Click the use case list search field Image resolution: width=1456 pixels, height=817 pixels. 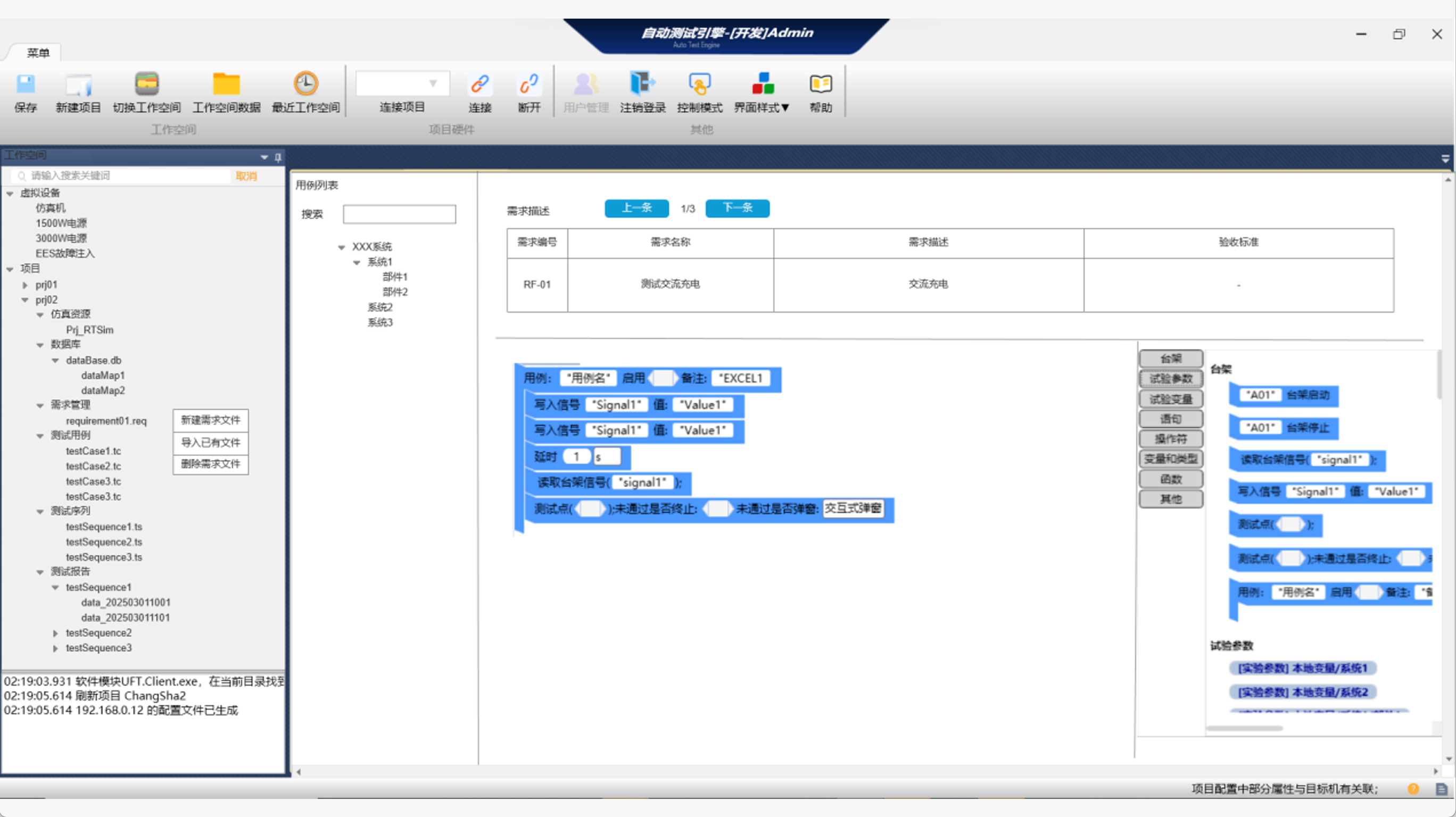click(x=399, y=214)
